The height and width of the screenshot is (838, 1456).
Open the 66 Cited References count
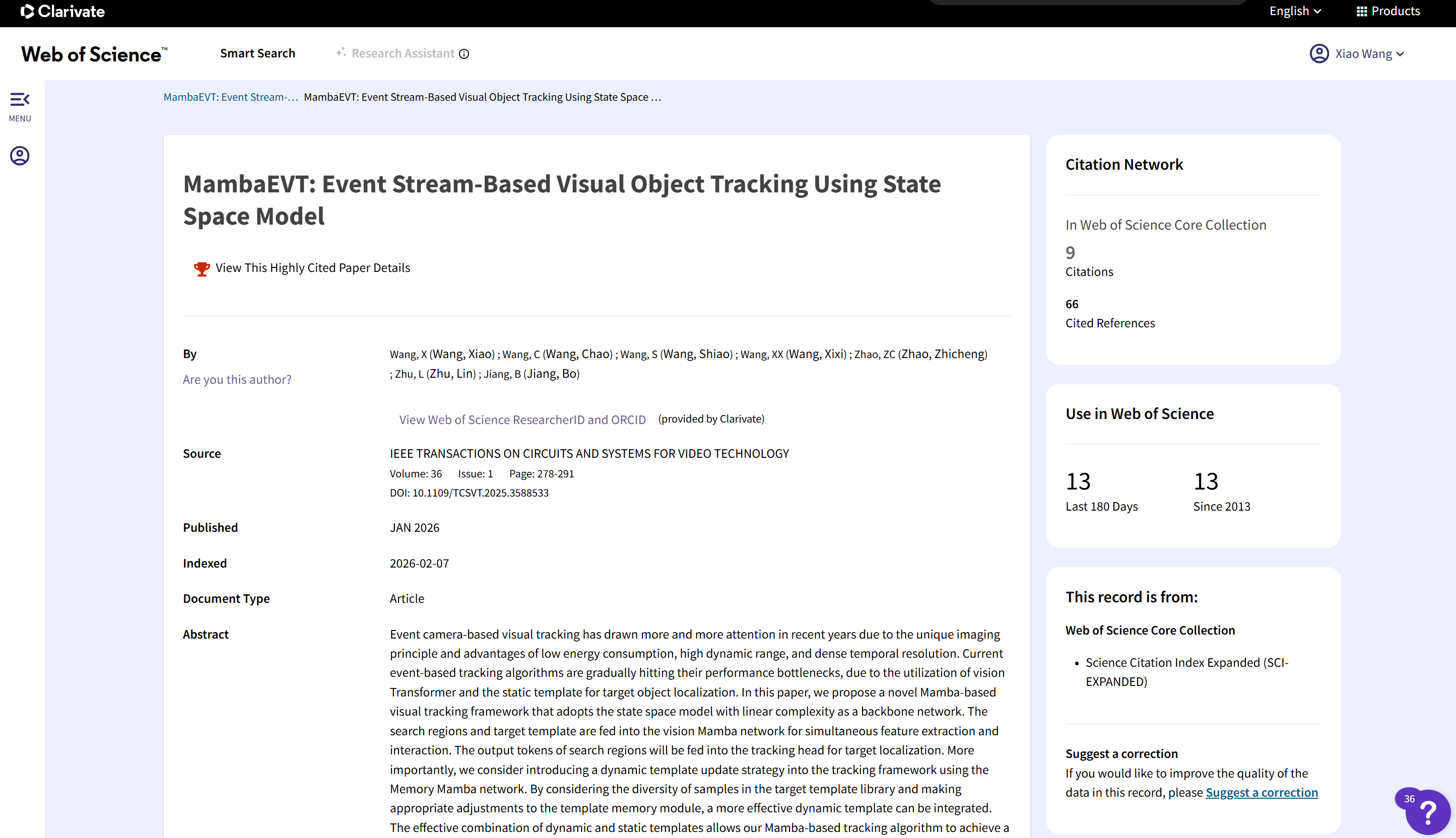1072,305
